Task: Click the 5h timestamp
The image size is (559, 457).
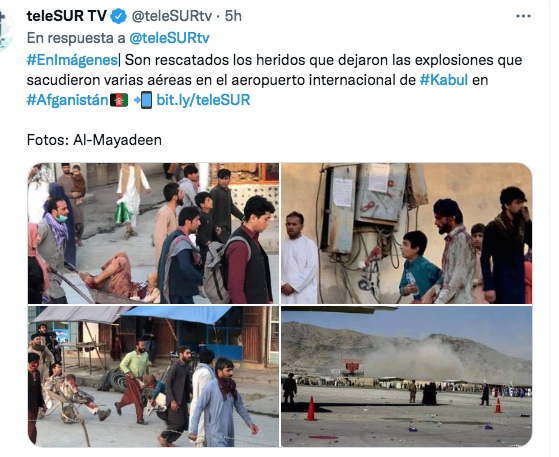Action: [x=233, y=16]
